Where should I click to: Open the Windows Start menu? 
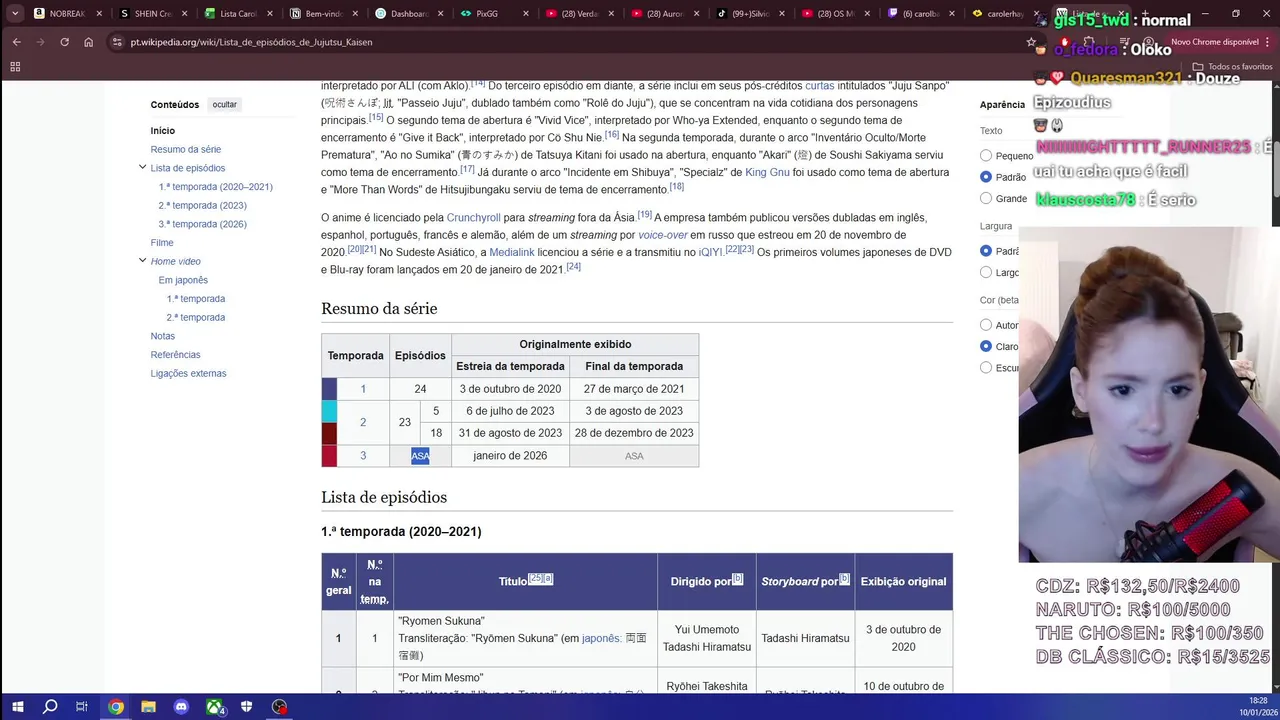17,707
